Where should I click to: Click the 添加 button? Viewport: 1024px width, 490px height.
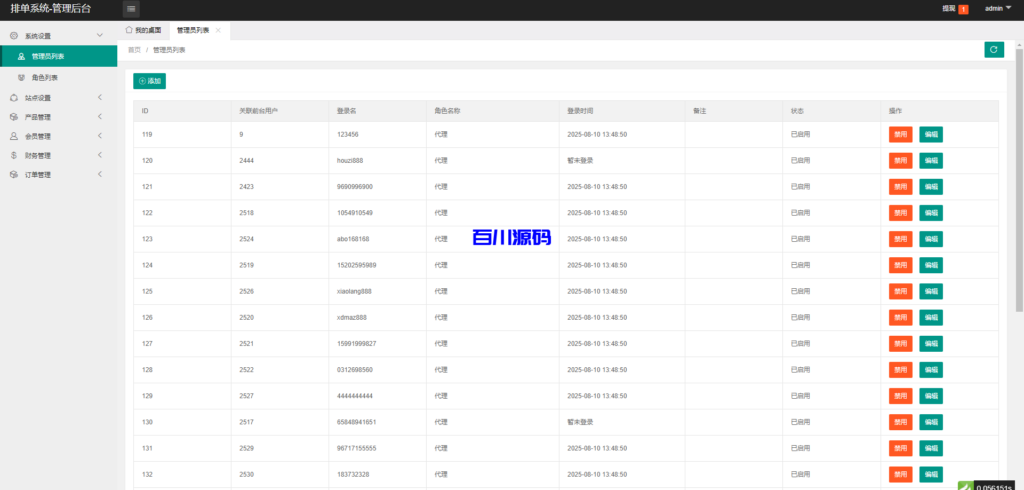coord(149,81)
